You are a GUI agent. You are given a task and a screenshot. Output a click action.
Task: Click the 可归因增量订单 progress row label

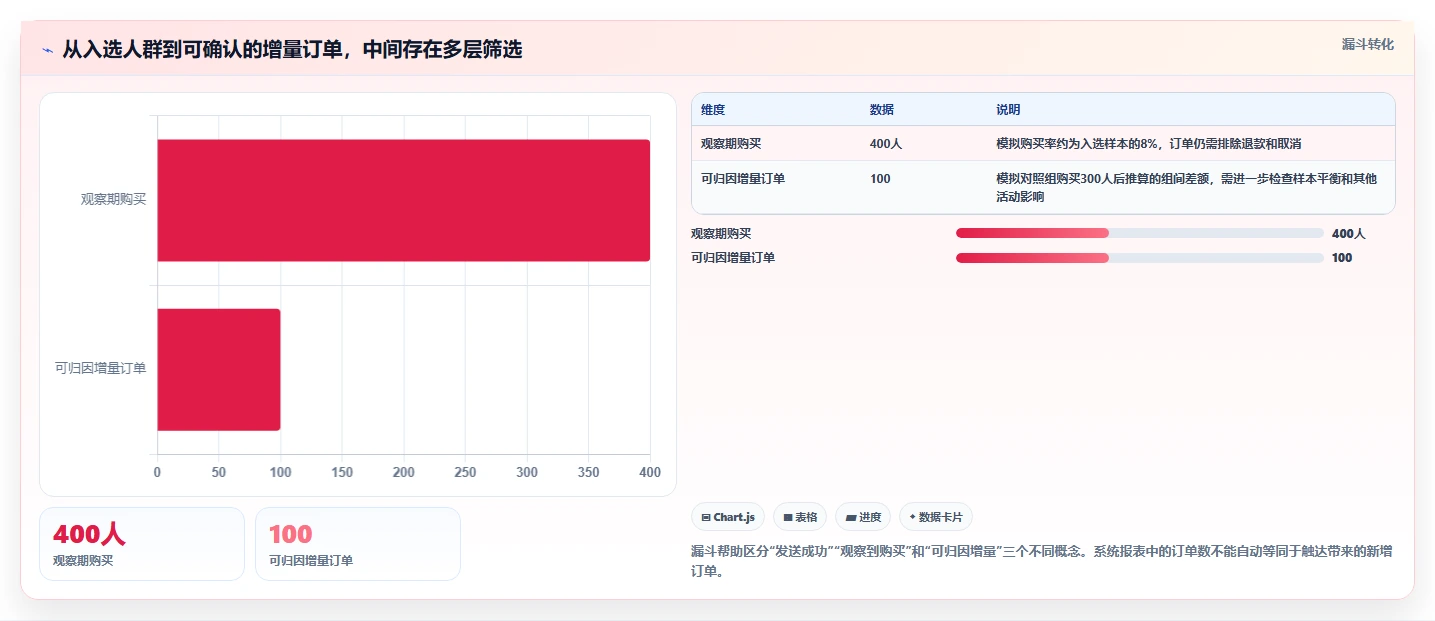(x=733, y=258)
